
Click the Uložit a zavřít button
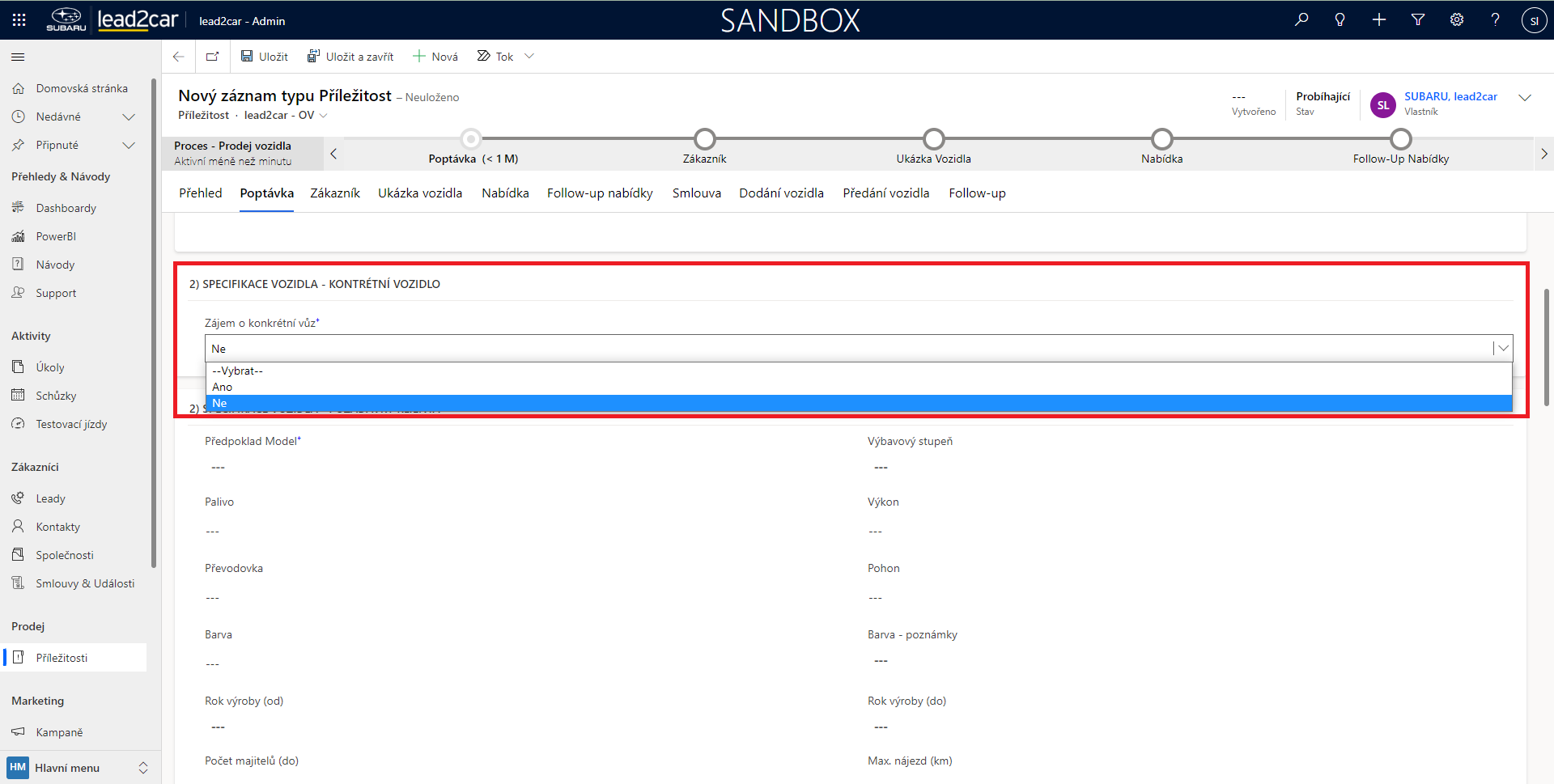pos(350,57)
